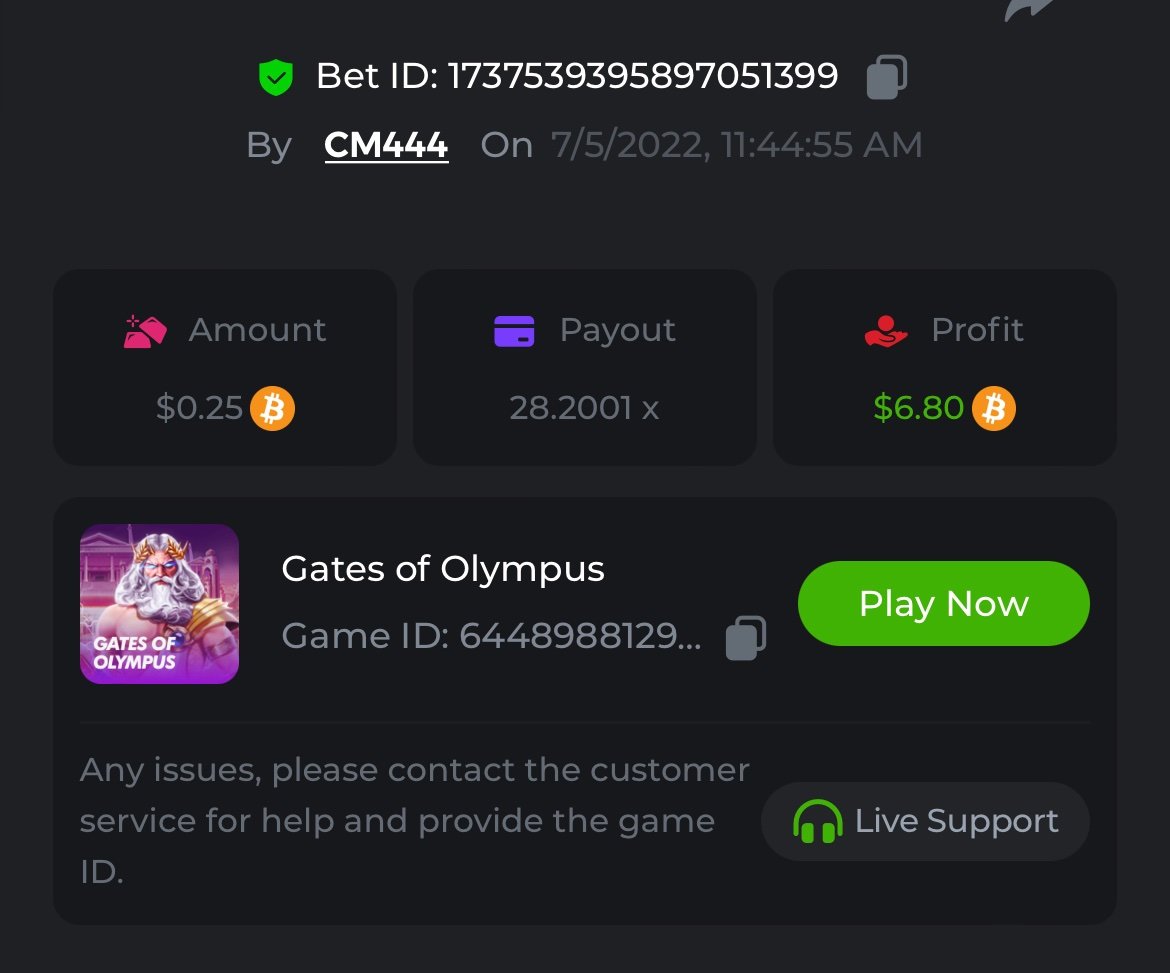
Task: Open Live Support chat
Action: 925,822
